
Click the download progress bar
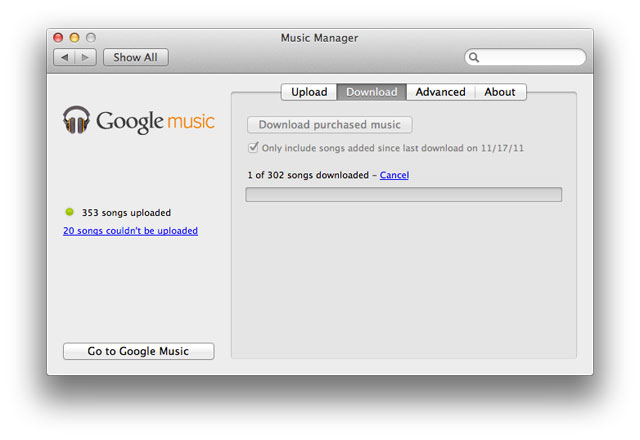pyautogui.click(x=404, y=195)
